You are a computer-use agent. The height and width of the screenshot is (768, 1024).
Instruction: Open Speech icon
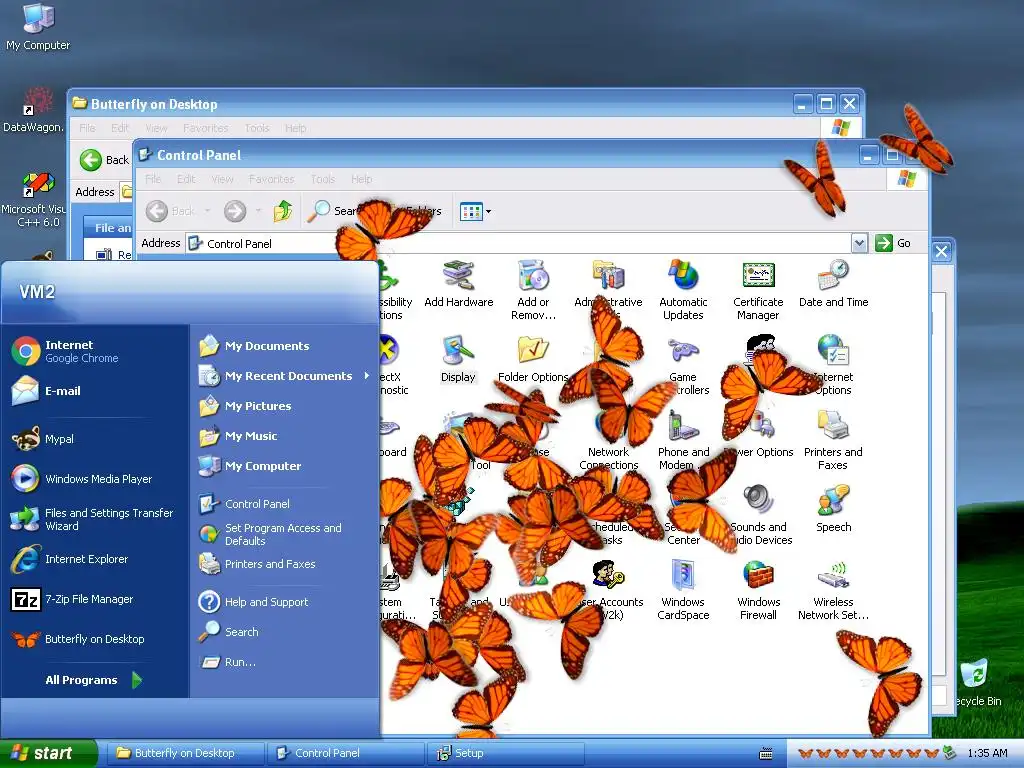click(x=833, y=509)
